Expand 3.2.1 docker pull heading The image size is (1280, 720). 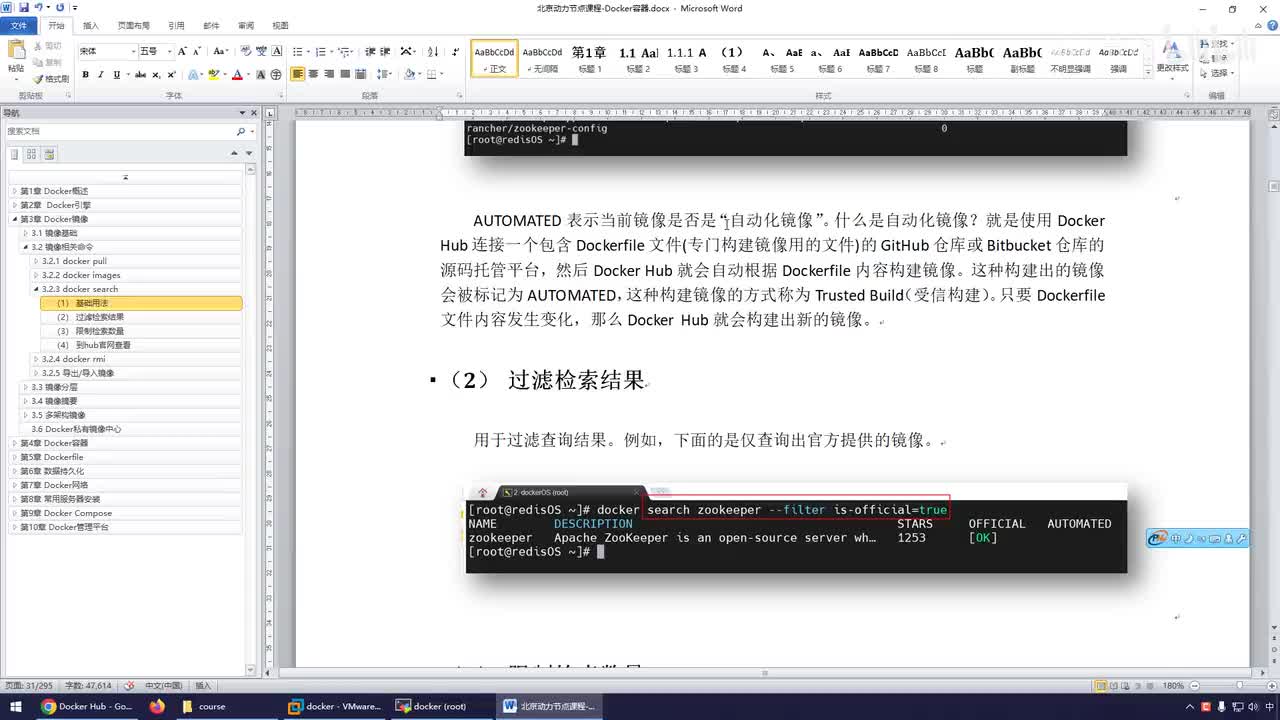37,261
